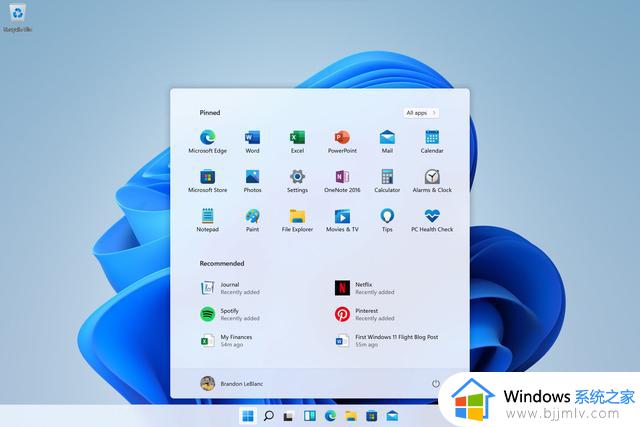Viewport: 640px width, 427px height.
Task: Open Widgets from the taskbar
Action: pyautogui.click(x=310, y=416)
